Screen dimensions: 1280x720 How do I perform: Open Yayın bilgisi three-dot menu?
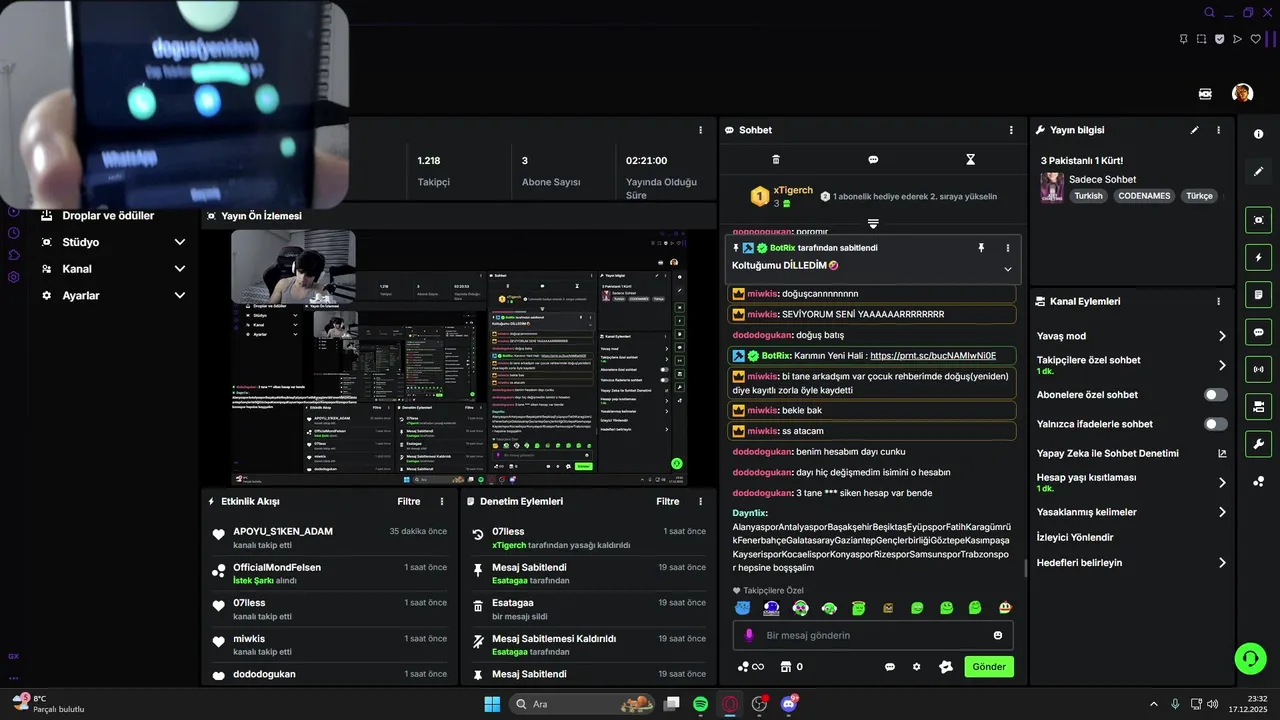(1218, 130)
